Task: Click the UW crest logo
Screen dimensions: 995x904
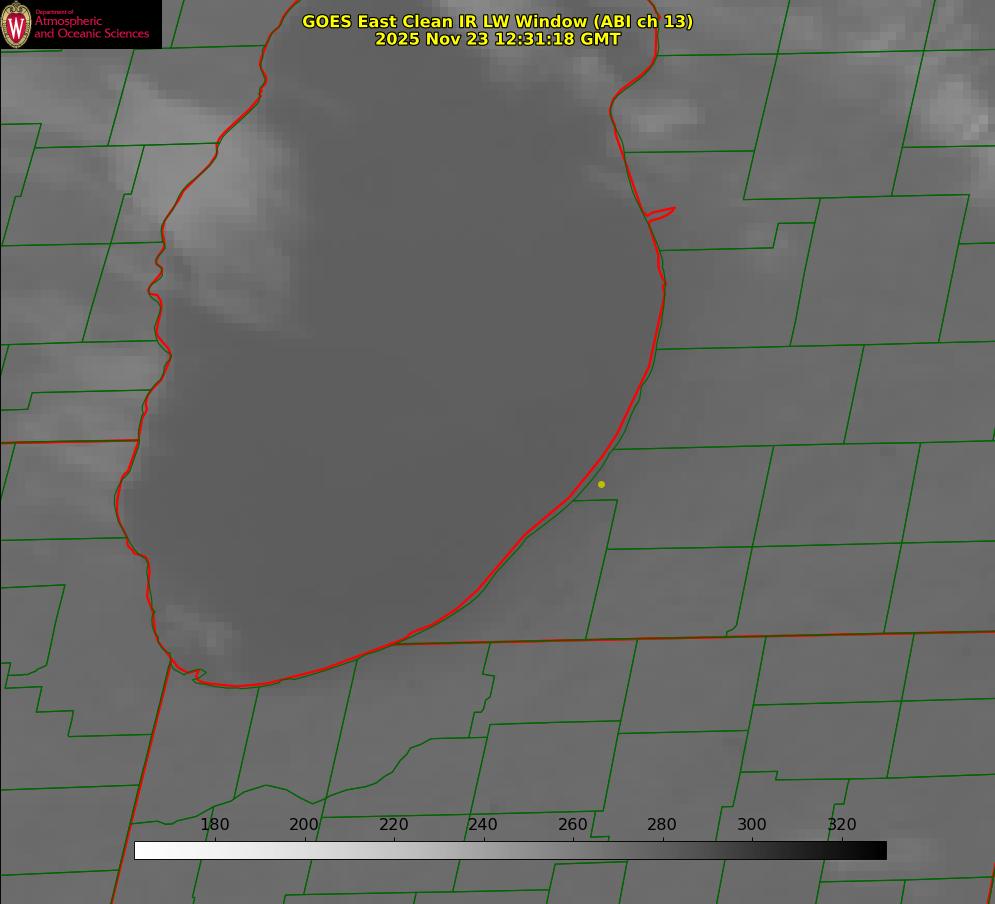Action: tap(17, 25)
